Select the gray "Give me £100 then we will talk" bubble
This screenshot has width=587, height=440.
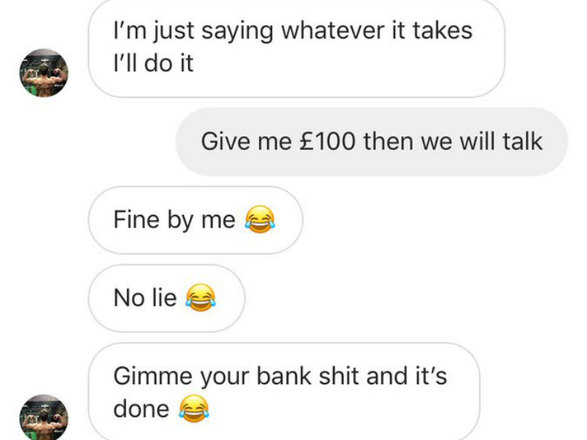(x=372, y=142)
